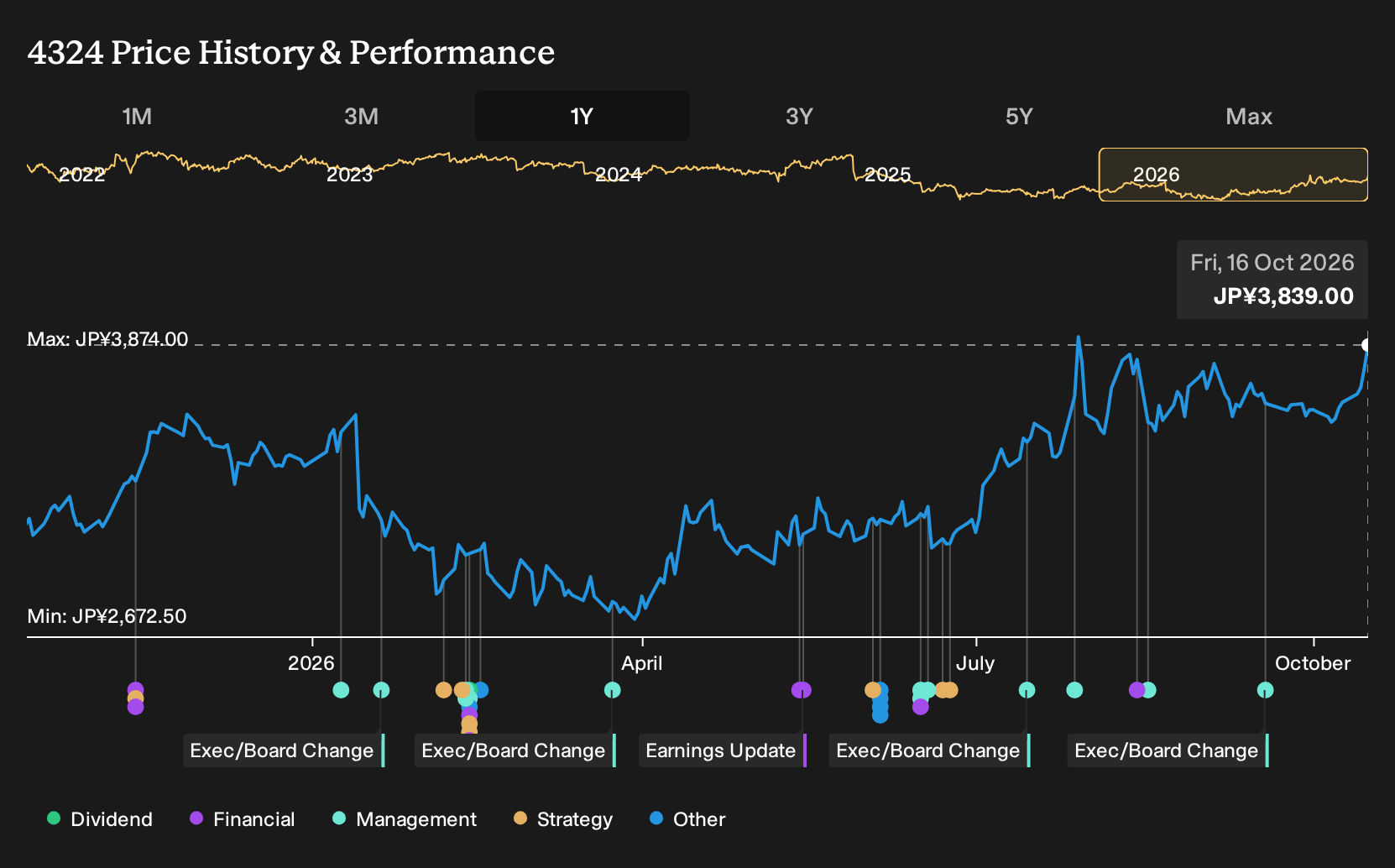The image size is (1395, 868).
Task: Jump to 2022 in the overview chart
Action: 82,175
